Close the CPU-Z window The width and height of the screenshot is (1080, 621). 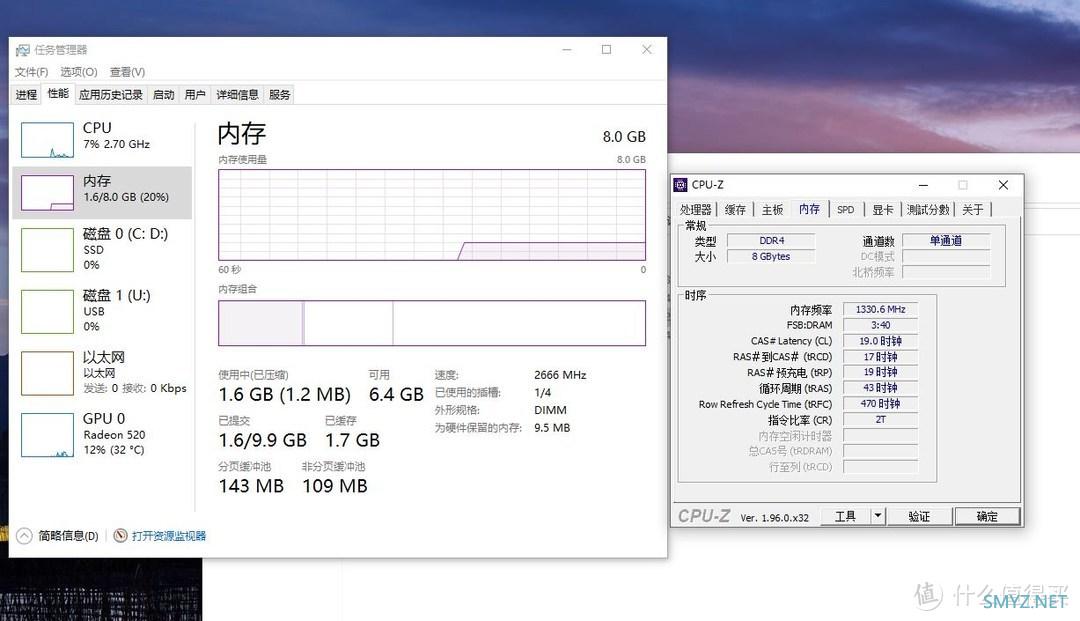(1003, 185)
